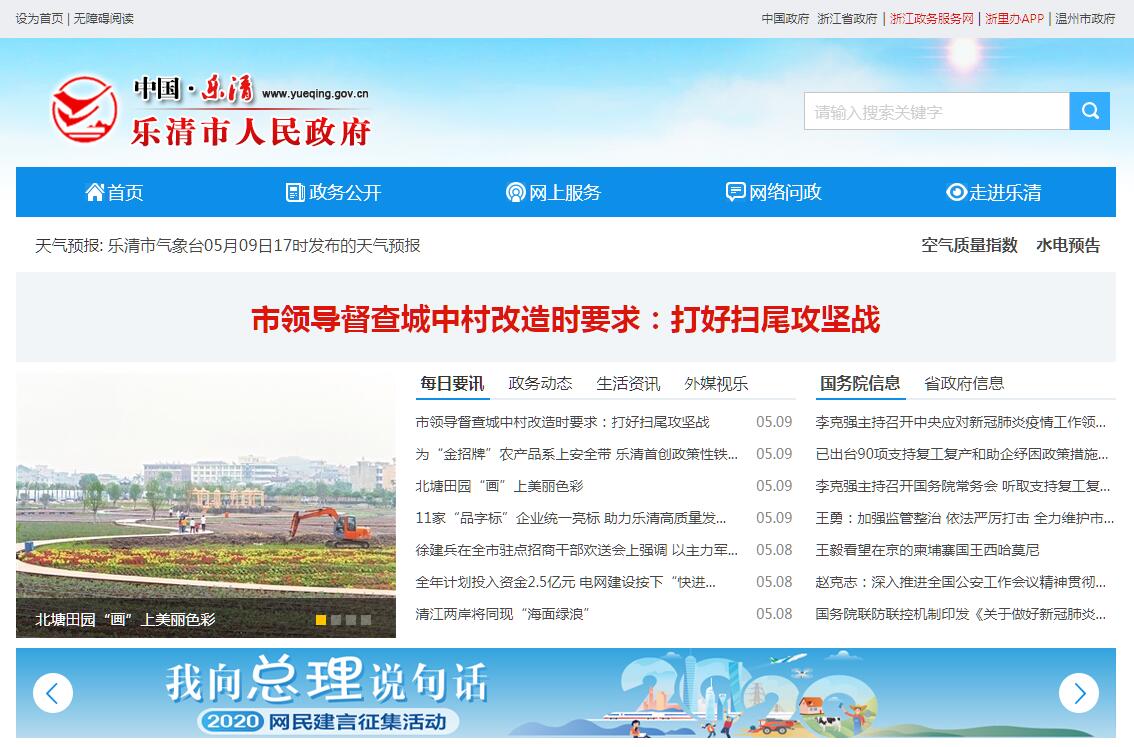Go to the previous banner with left arrow
Image resolution: width=1134 pixels, height=747 pixels.
53,692
